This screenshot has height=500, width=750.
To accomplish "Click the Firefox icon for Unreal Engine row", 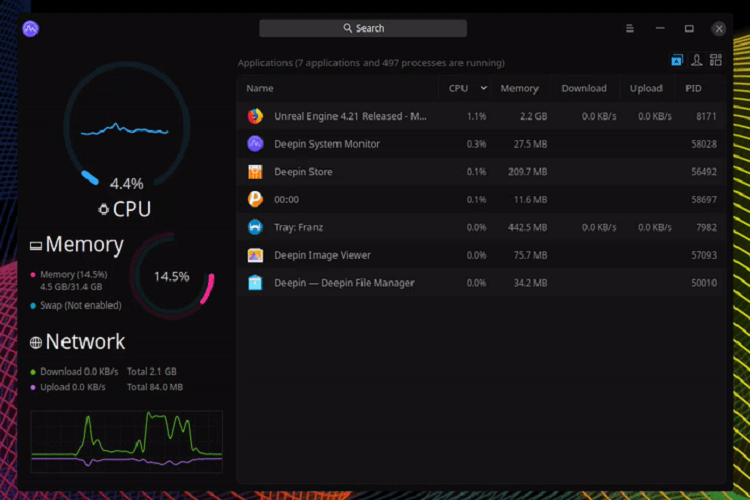I will 255,116.
